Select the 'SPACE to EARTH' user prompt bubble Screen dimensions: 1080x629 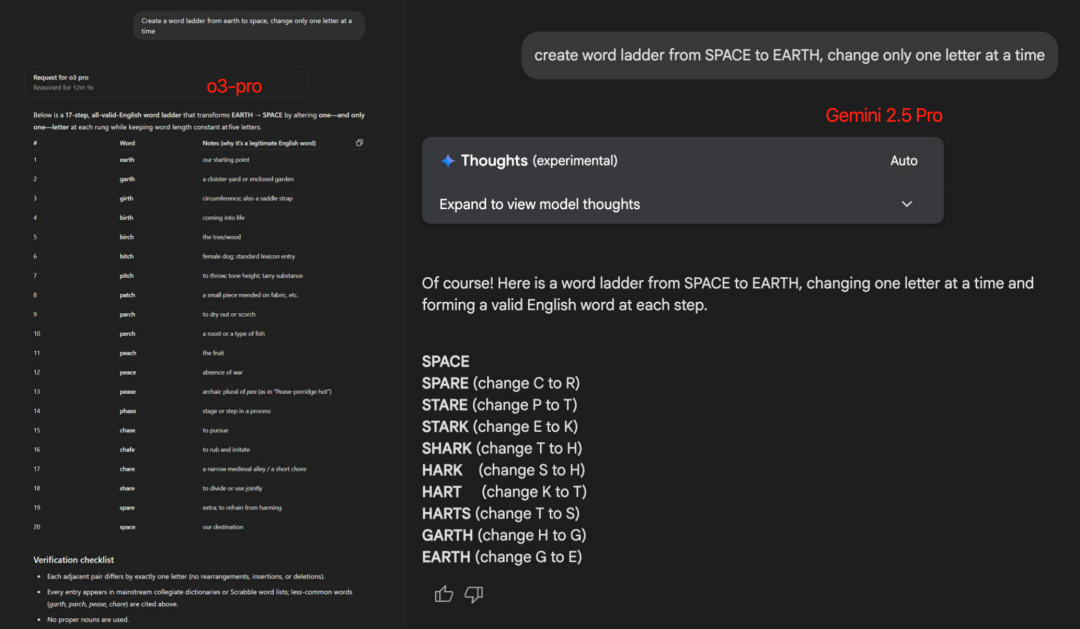click(x=789, y=55)
